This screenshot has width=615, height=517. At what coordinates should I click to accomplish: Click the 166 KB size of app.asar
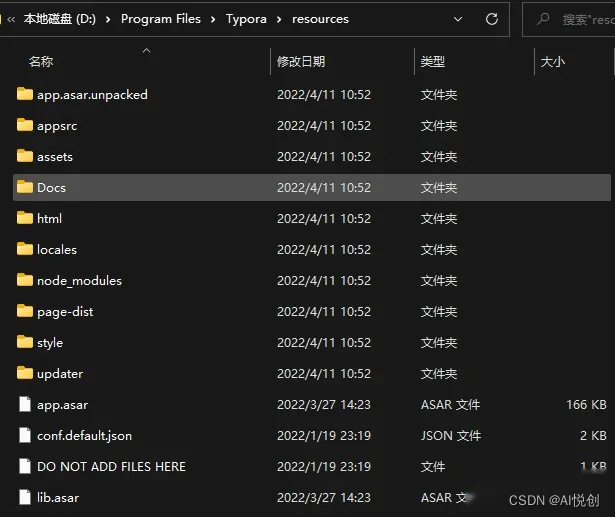point(586,404)
